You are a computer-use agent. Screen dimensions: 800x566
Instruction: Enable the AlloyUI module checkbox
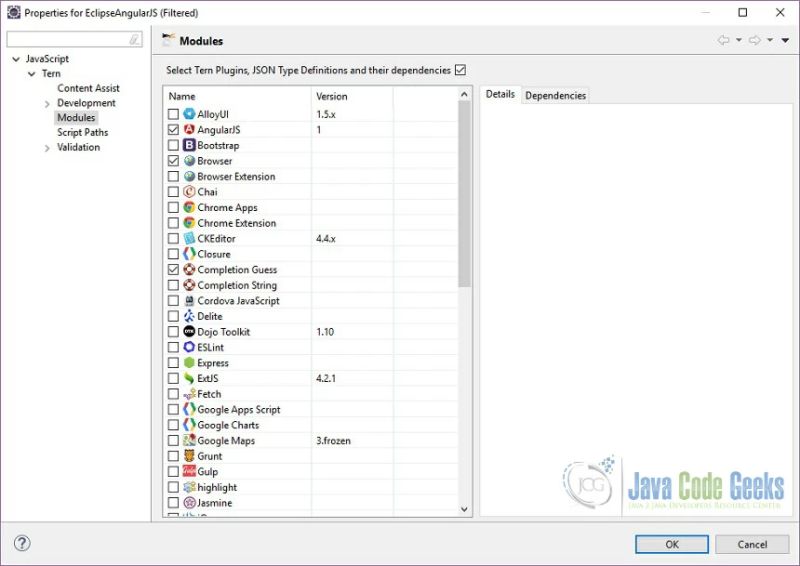click(x=173, y=114)
